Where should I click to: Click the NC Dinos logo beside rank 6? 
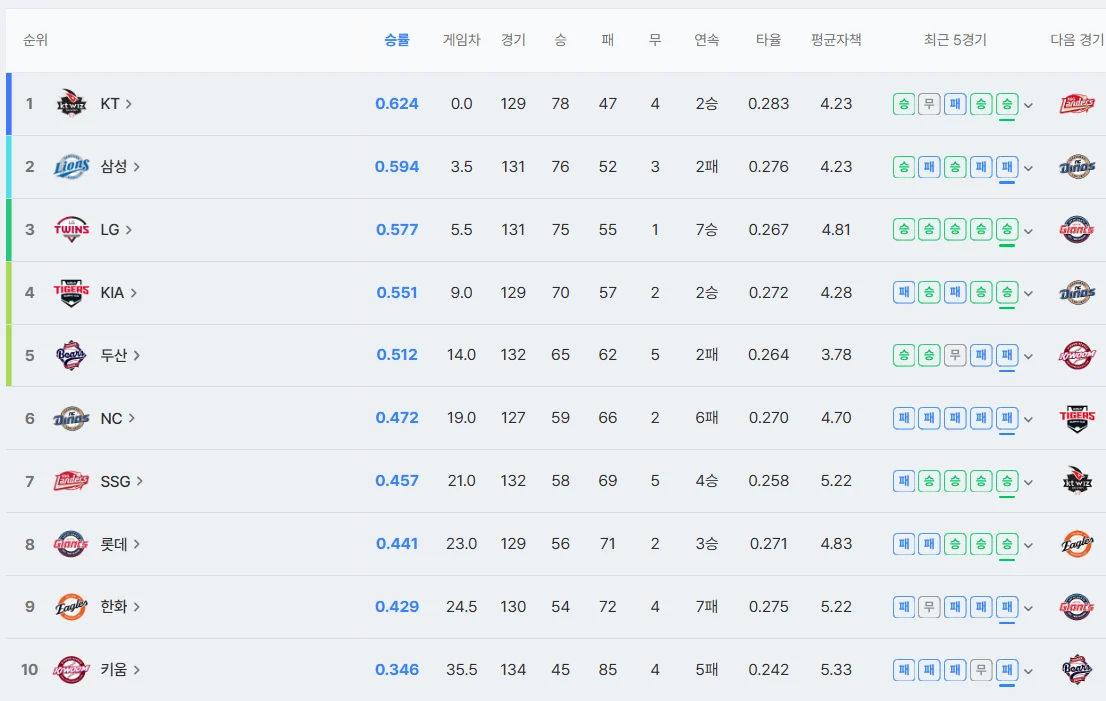coord(71,418)
